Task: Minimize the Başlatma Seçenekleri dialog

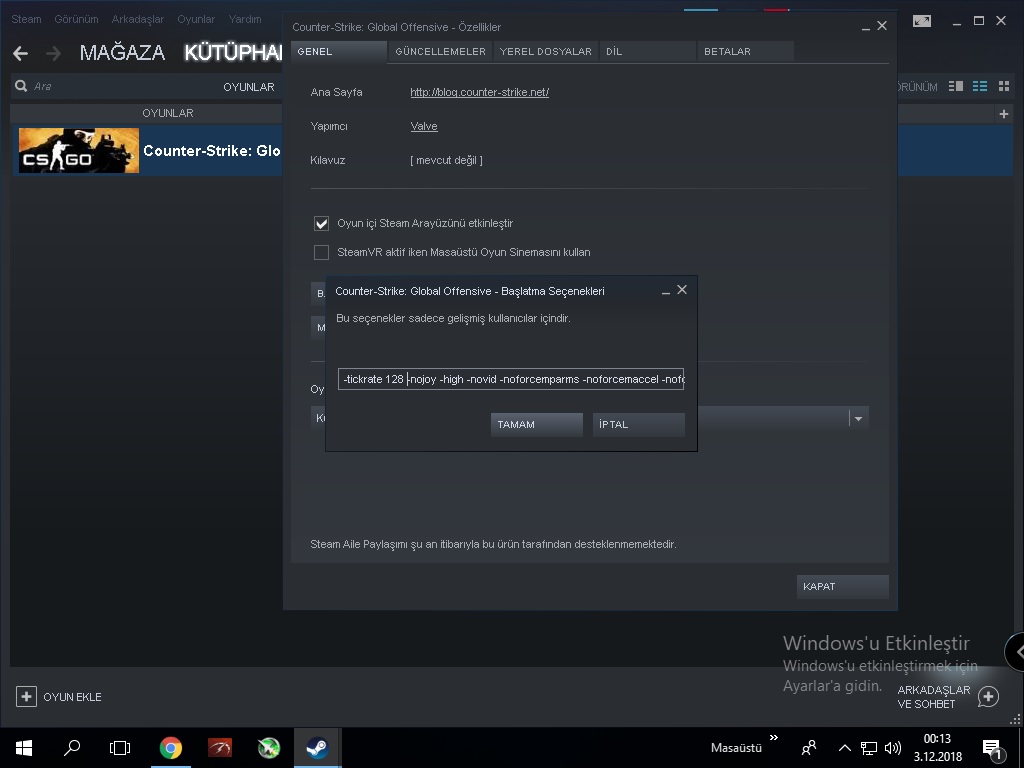Action: point(665,291)
